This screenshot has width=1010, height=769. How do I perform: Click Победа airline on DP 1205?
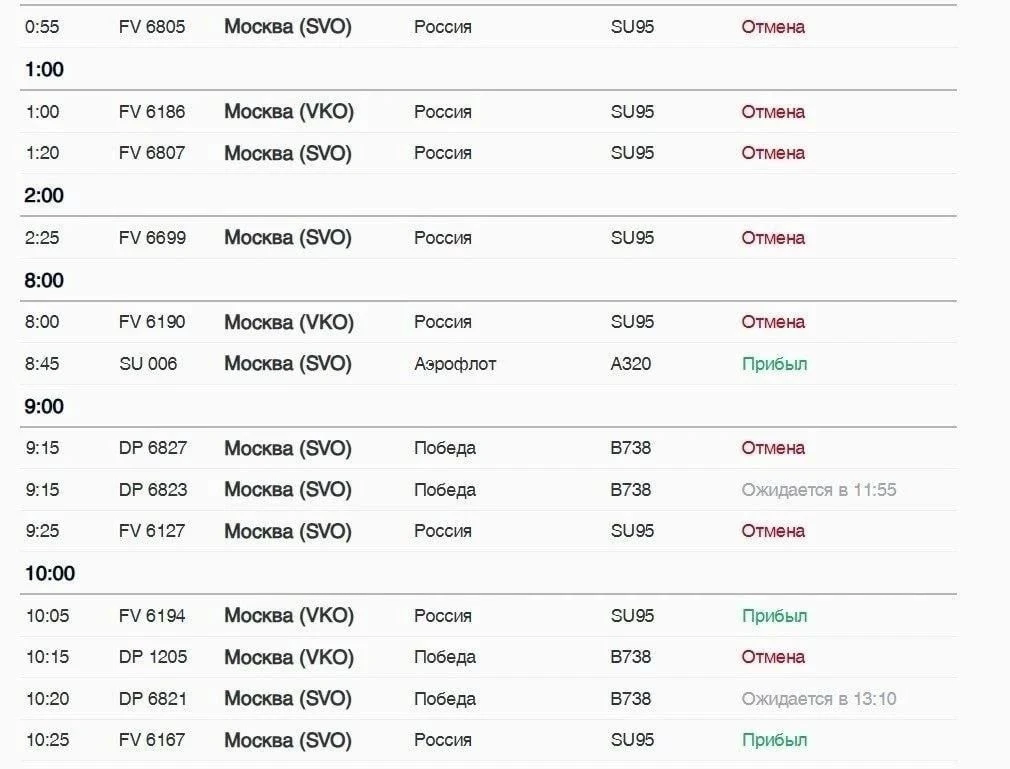pos(445,657)
